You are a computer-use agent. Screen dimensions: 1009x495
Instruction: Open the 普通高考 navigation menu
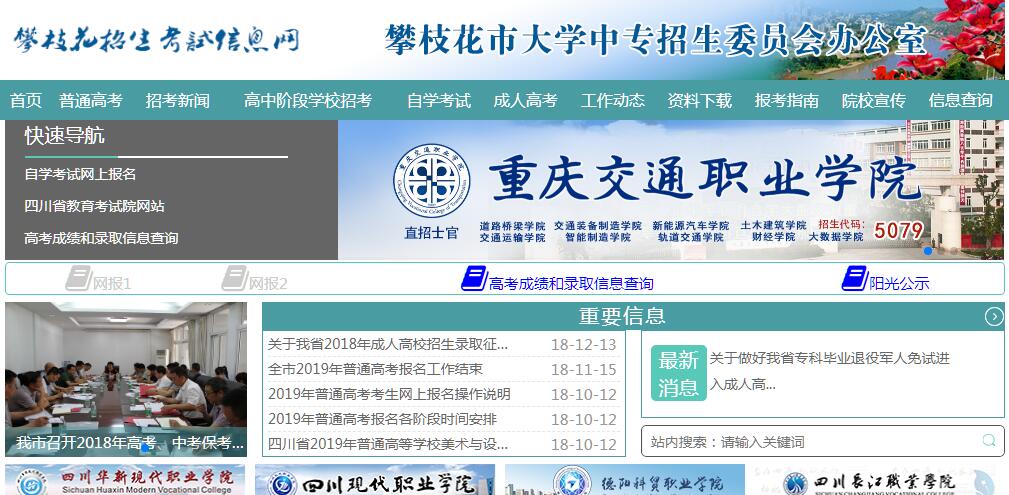pyautogui.click(x=90, y=100)
